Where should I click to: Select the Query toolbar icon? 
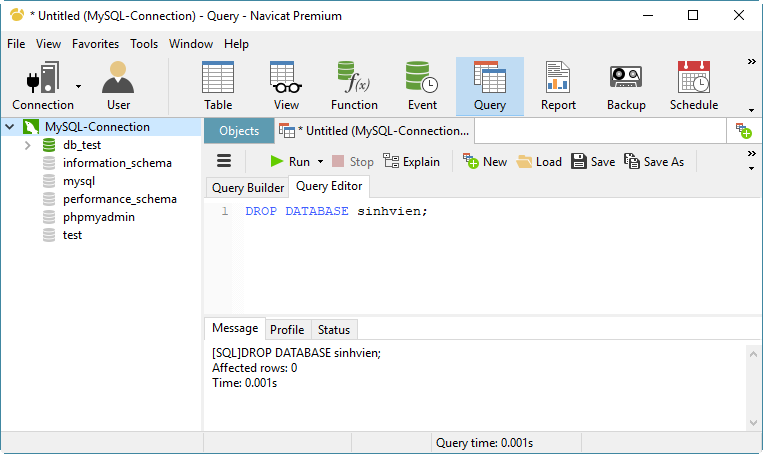click(490, 86)
